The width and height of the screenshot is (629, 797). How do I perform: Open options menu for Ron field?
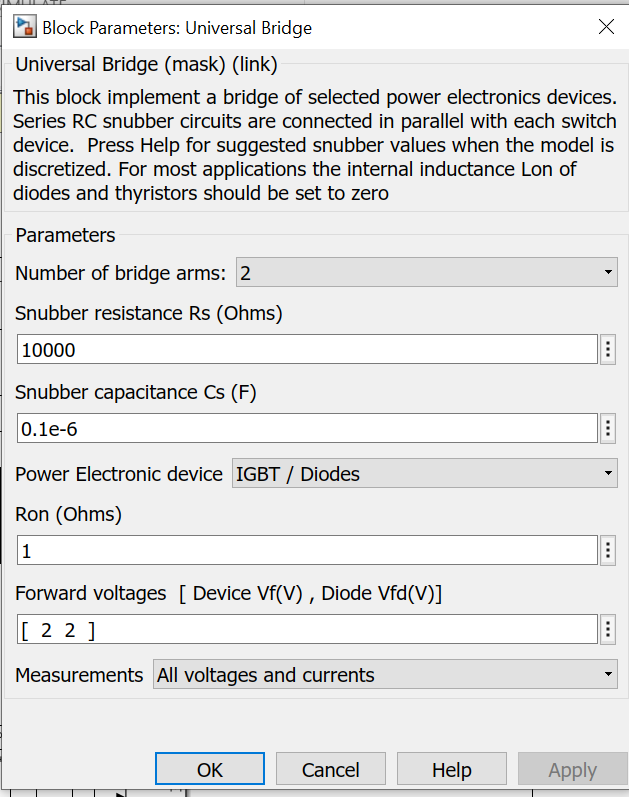[608, 550]
